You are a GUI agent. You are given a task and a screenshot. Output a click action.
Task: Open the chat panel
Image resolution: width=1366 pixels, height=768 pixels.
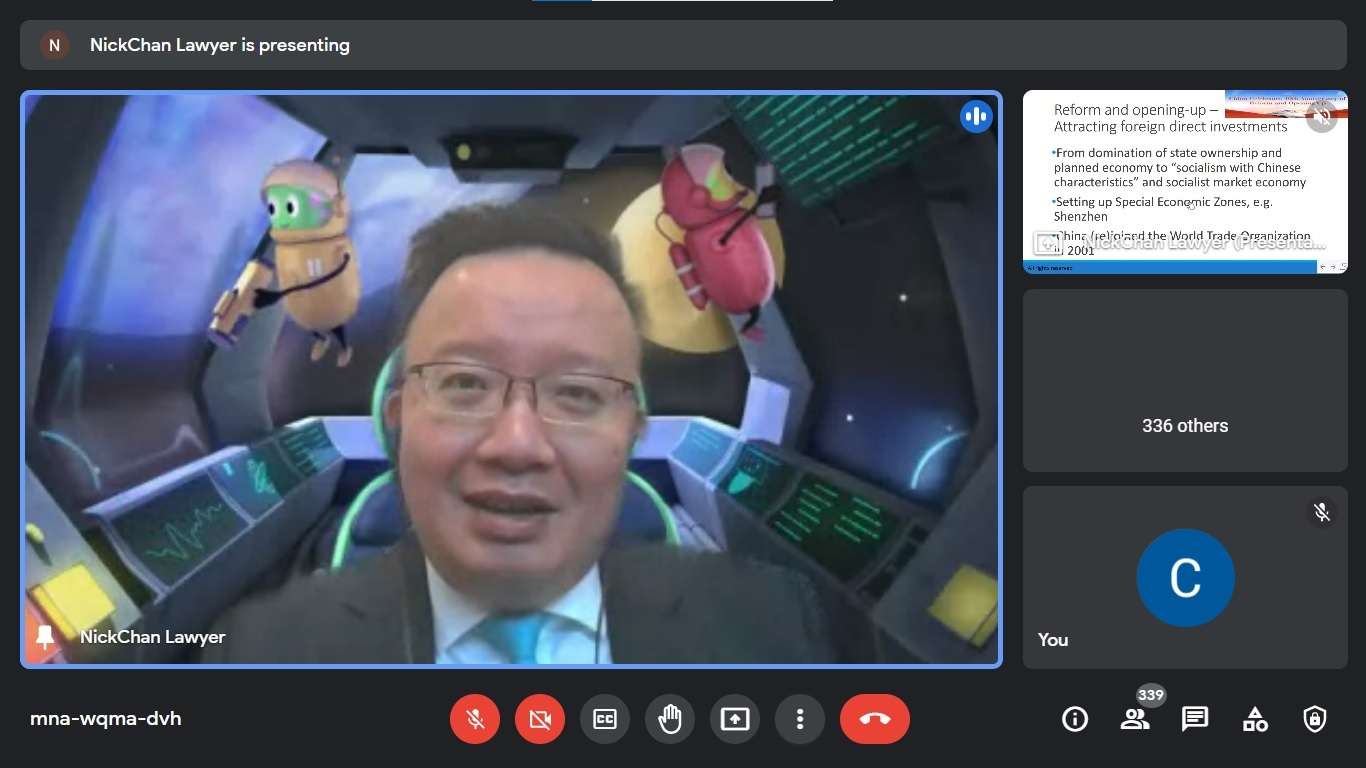(x=1195, y=719)
